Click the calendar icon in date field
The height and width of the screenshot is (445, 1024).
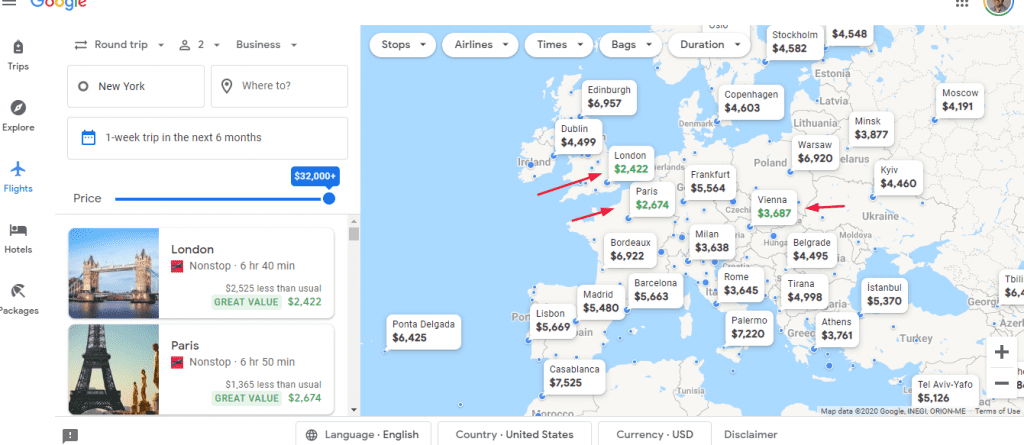(88, 137)
